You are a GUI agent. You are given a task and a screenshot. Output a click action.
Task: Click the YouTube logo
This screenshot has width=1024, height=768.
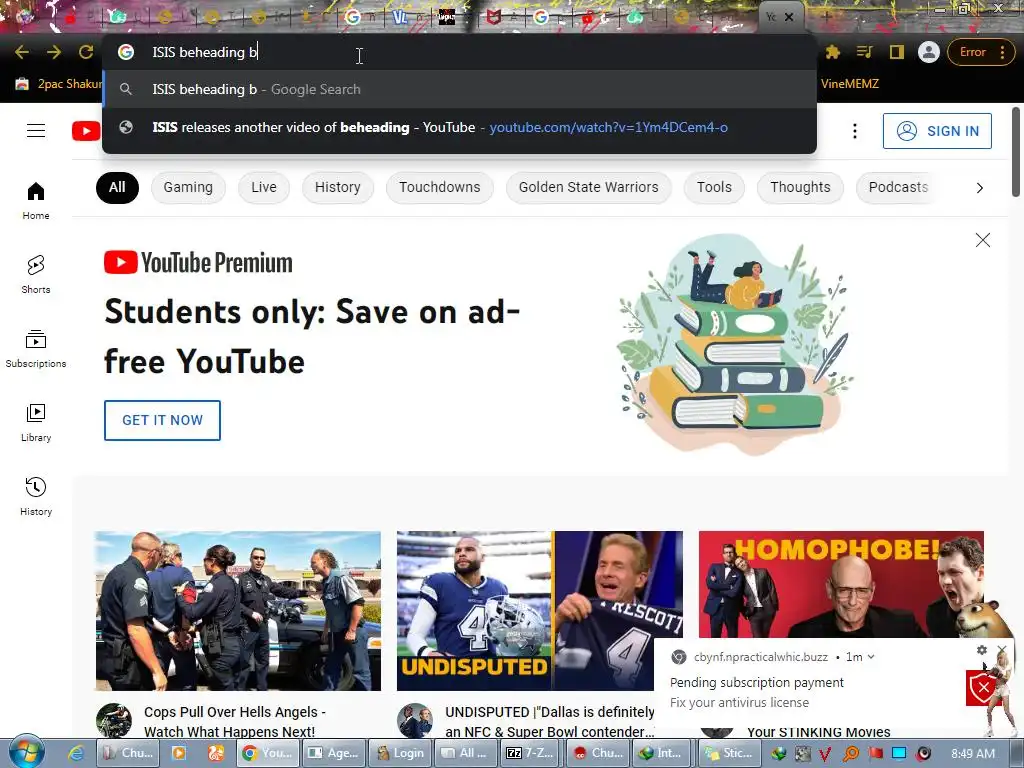[x=86, y=131]
